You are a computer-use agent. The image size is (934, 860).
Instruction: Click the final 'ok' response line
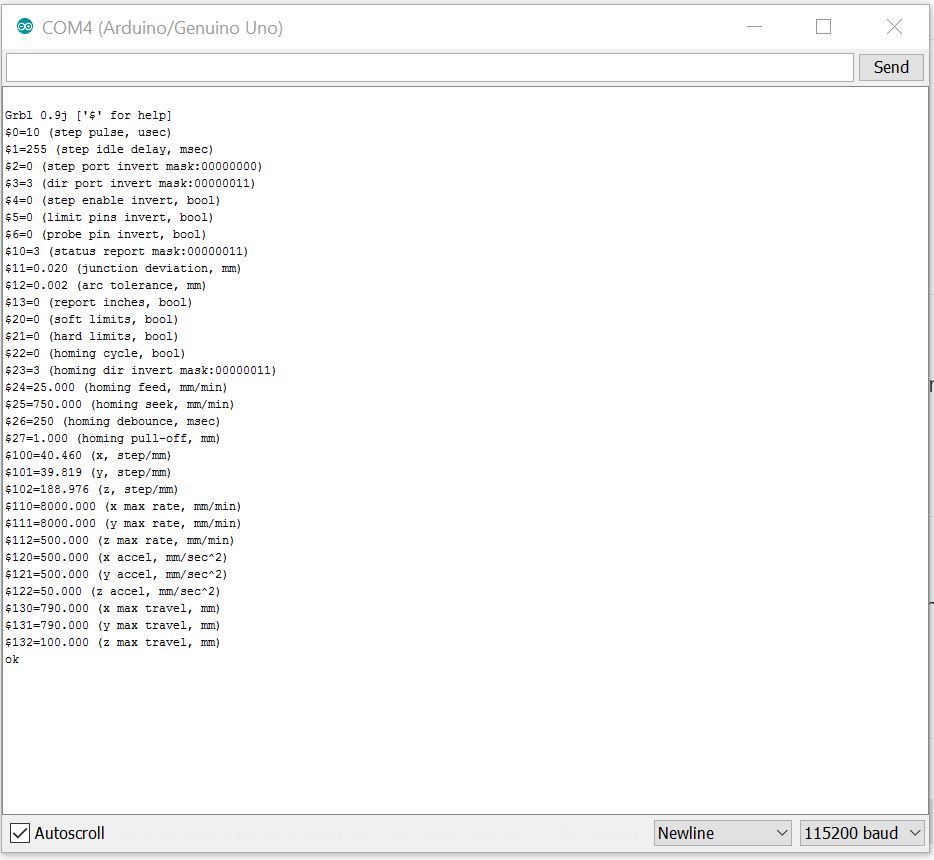[12, 659]
